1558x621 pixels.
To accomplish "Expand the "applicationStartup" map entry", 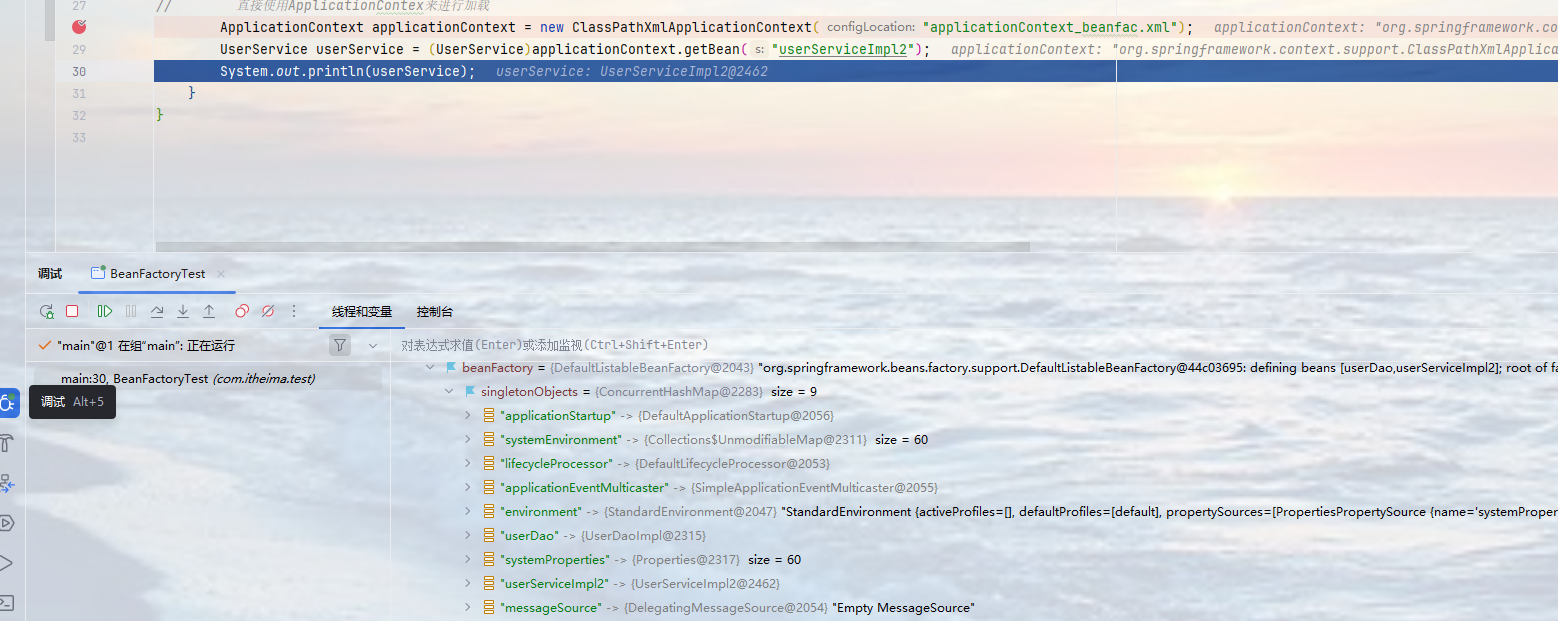I will coord(467,416).
